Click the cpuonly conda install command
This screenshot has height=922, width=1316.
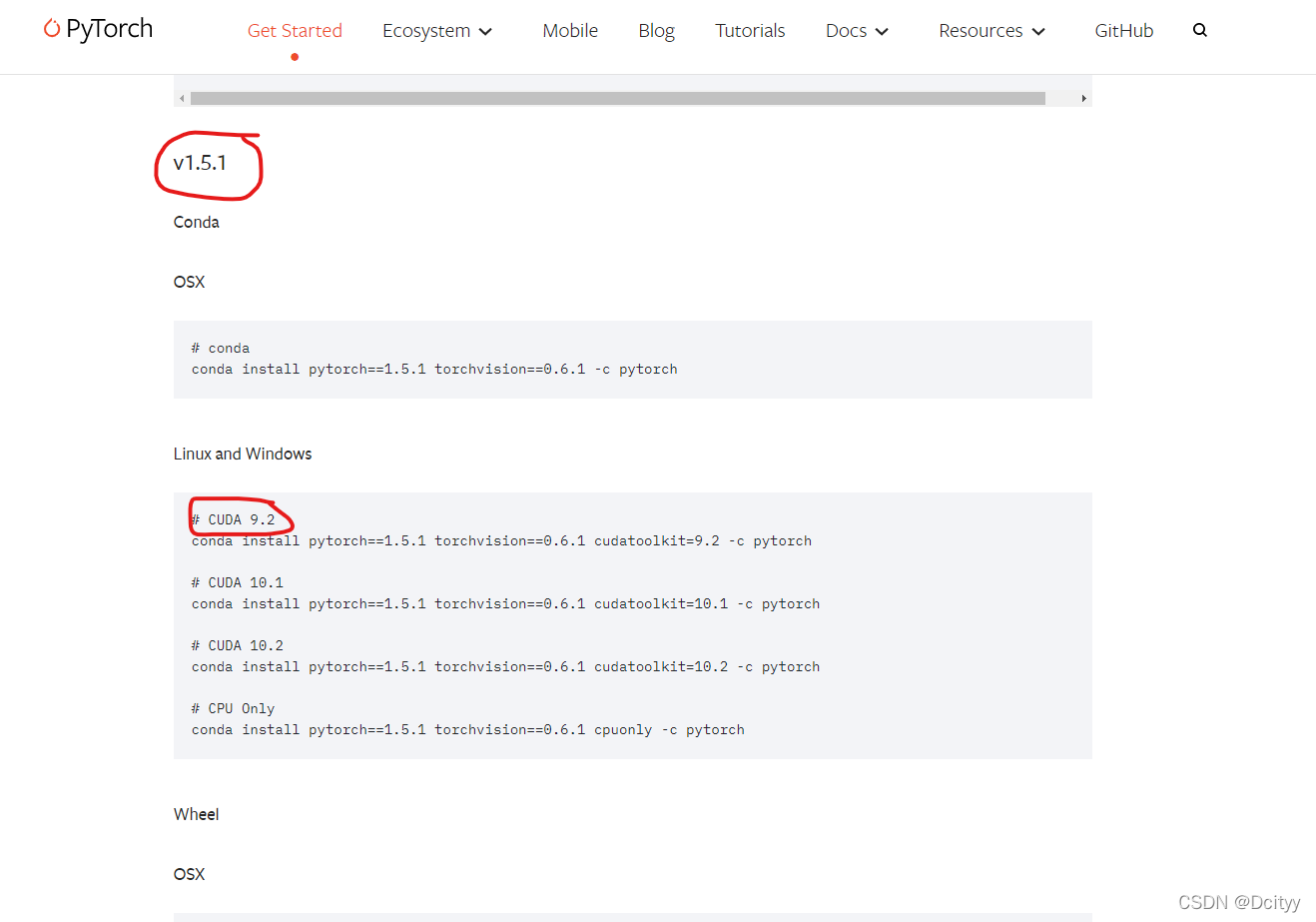point(468,730)
